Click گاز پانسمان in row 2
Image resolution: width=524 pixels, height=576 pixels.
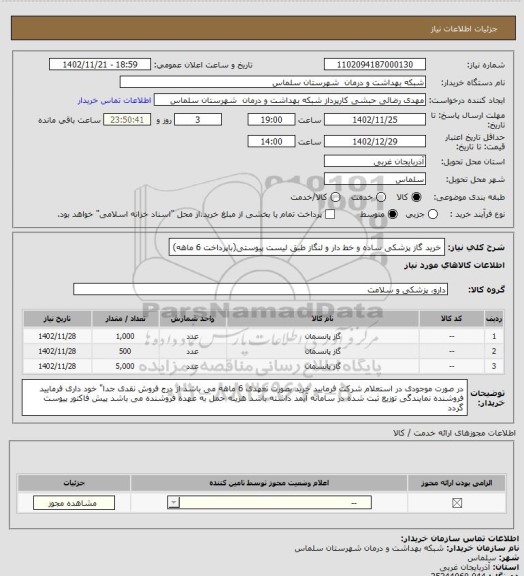(x=323, y=351)
